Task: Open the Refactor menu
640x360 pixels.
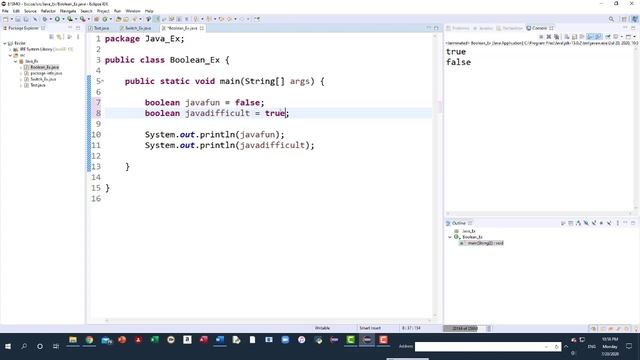Action: [48, 11]
